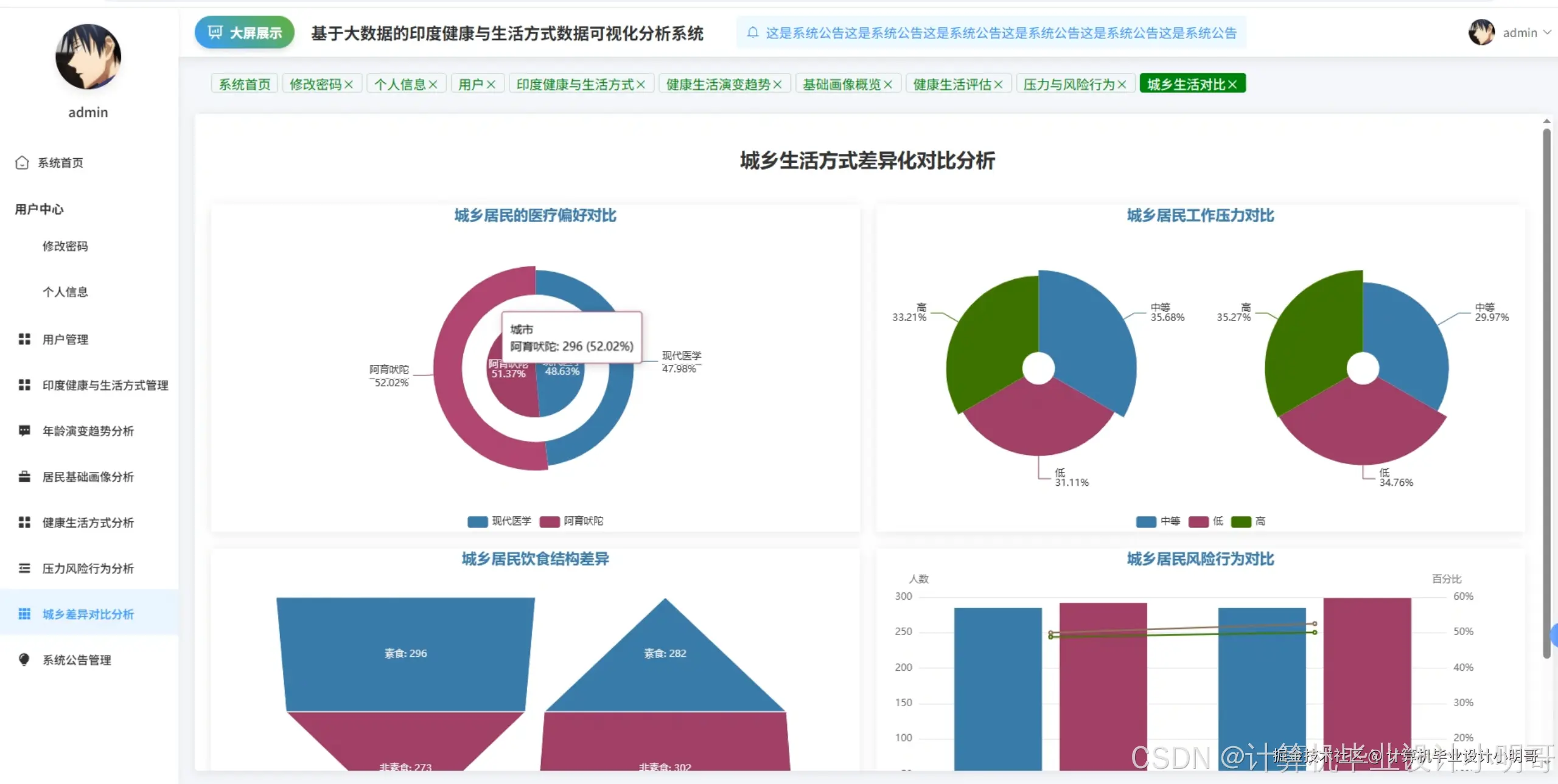Open the admin dropdown arrow at the top right
1558x784 pixels.
click(1547, 32)
